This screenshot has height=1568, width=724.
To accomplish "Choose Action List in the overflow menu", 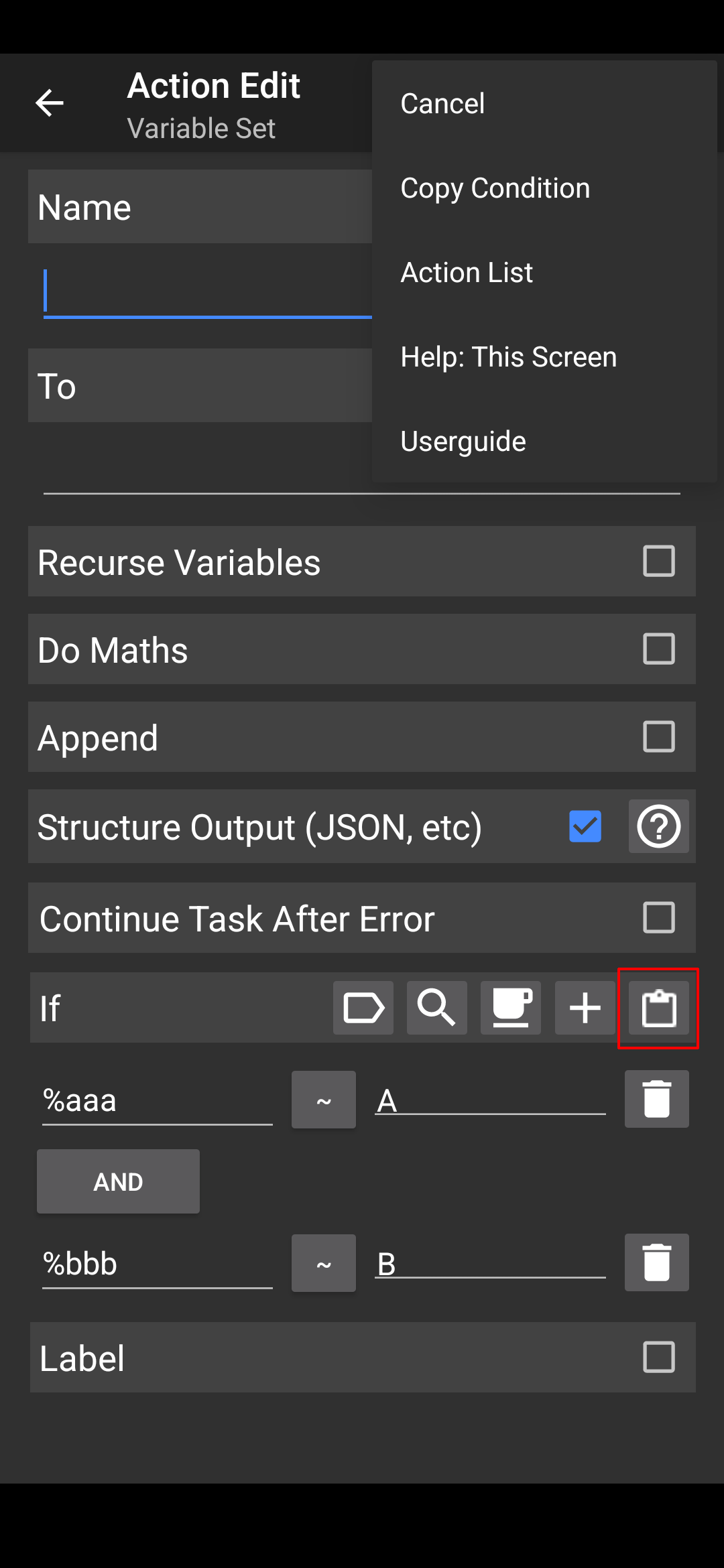I will [467, 273].
